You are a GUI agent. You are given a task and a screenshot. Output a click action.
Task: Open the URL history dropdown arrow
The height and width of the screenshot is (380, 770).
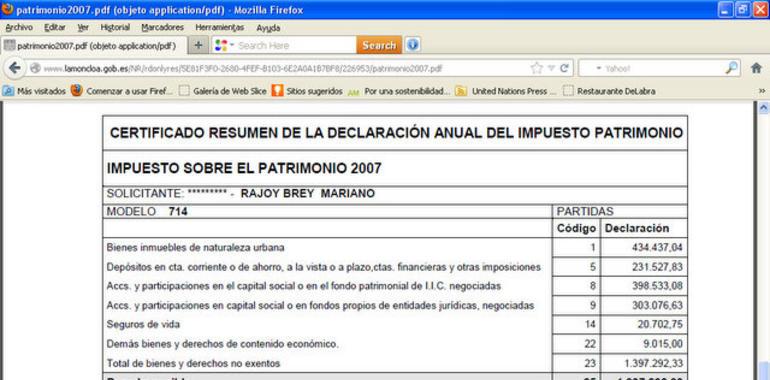pyautogui.click(x=551, y=68)
